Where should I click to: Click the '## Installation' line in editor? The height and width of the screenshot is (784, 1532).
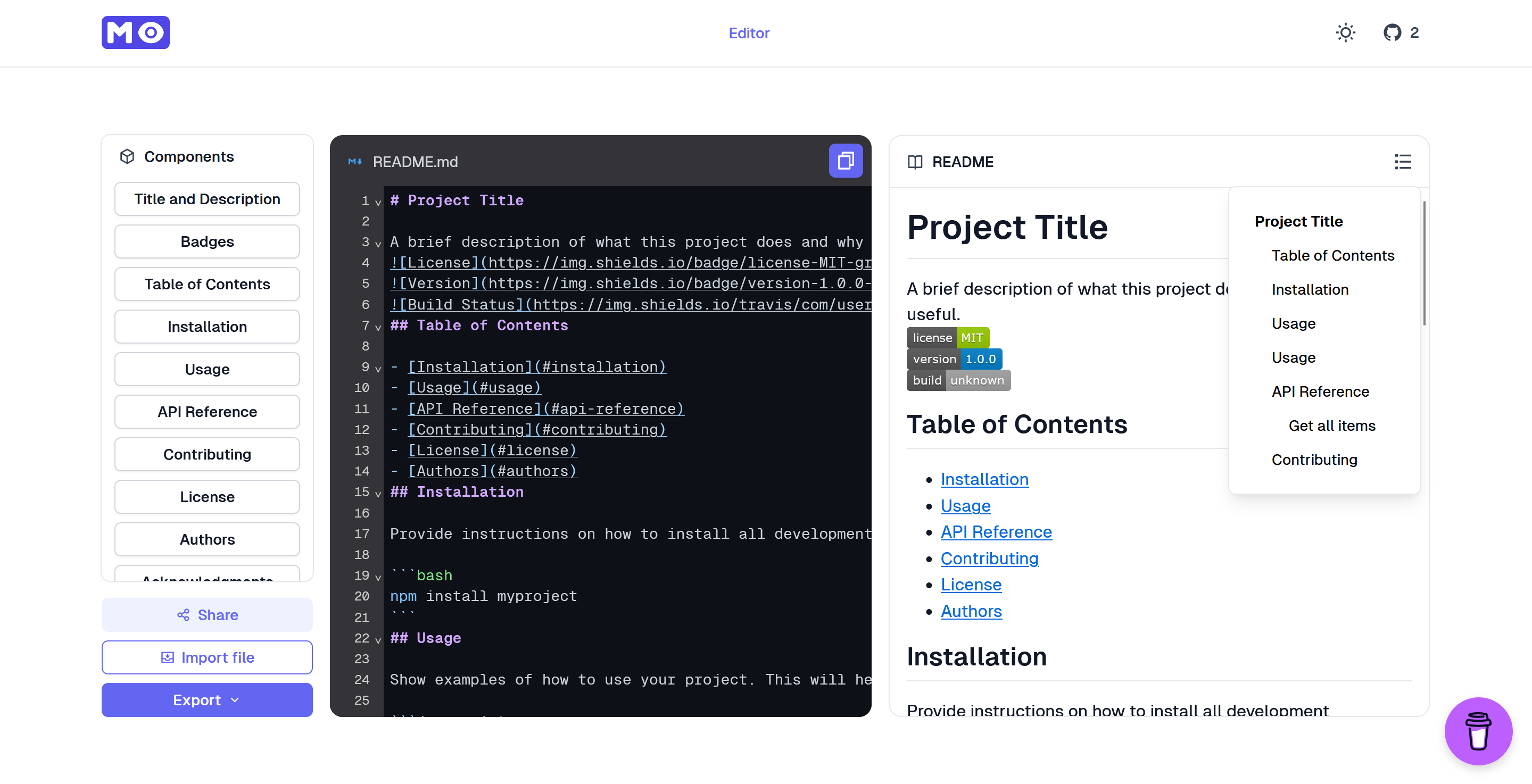click(457, 491)
